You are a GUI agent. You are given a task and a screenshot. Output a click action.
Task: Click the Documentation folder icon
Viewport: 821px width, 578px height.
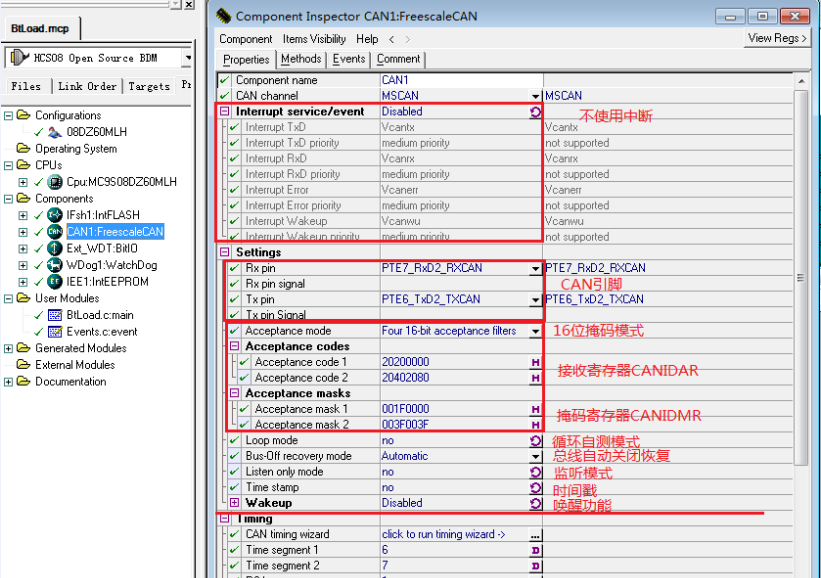pos(24,381)
